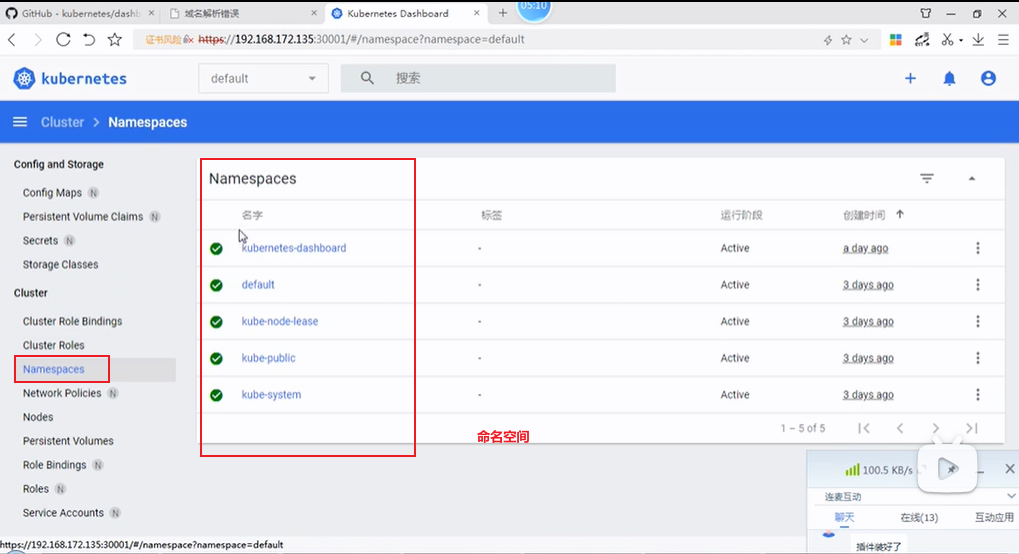1019x554 pixels.
Task: Click browser forward arrow
Action: tap(38, 40)
